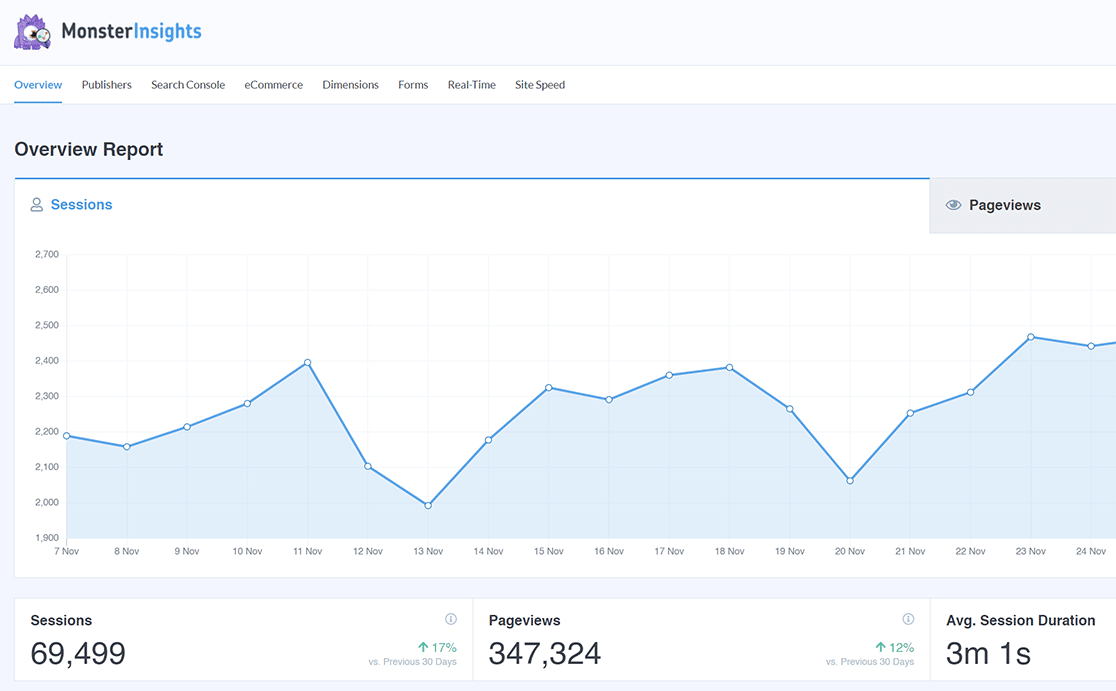This screenshot has height=691, width=1116.
Task: Click the 20 Nov x-axis label
Action: click(x=850, y=552)
